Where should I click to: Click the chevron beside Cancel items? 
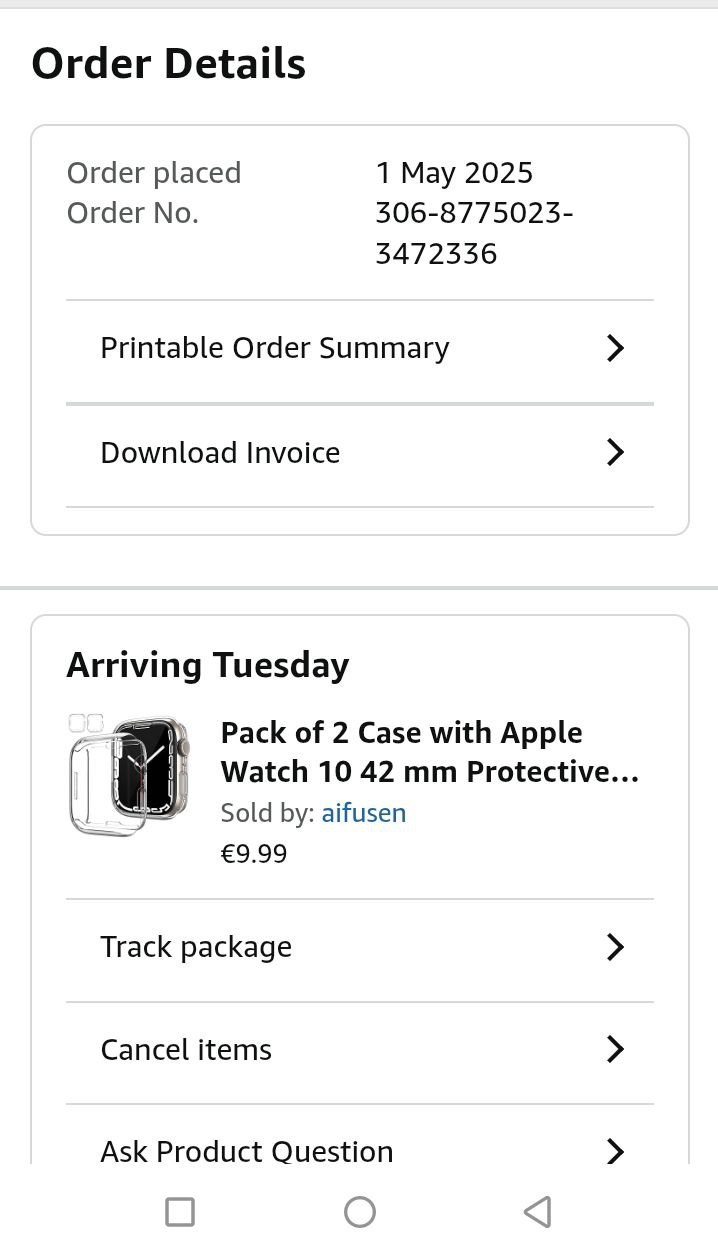coord(615,1049)
